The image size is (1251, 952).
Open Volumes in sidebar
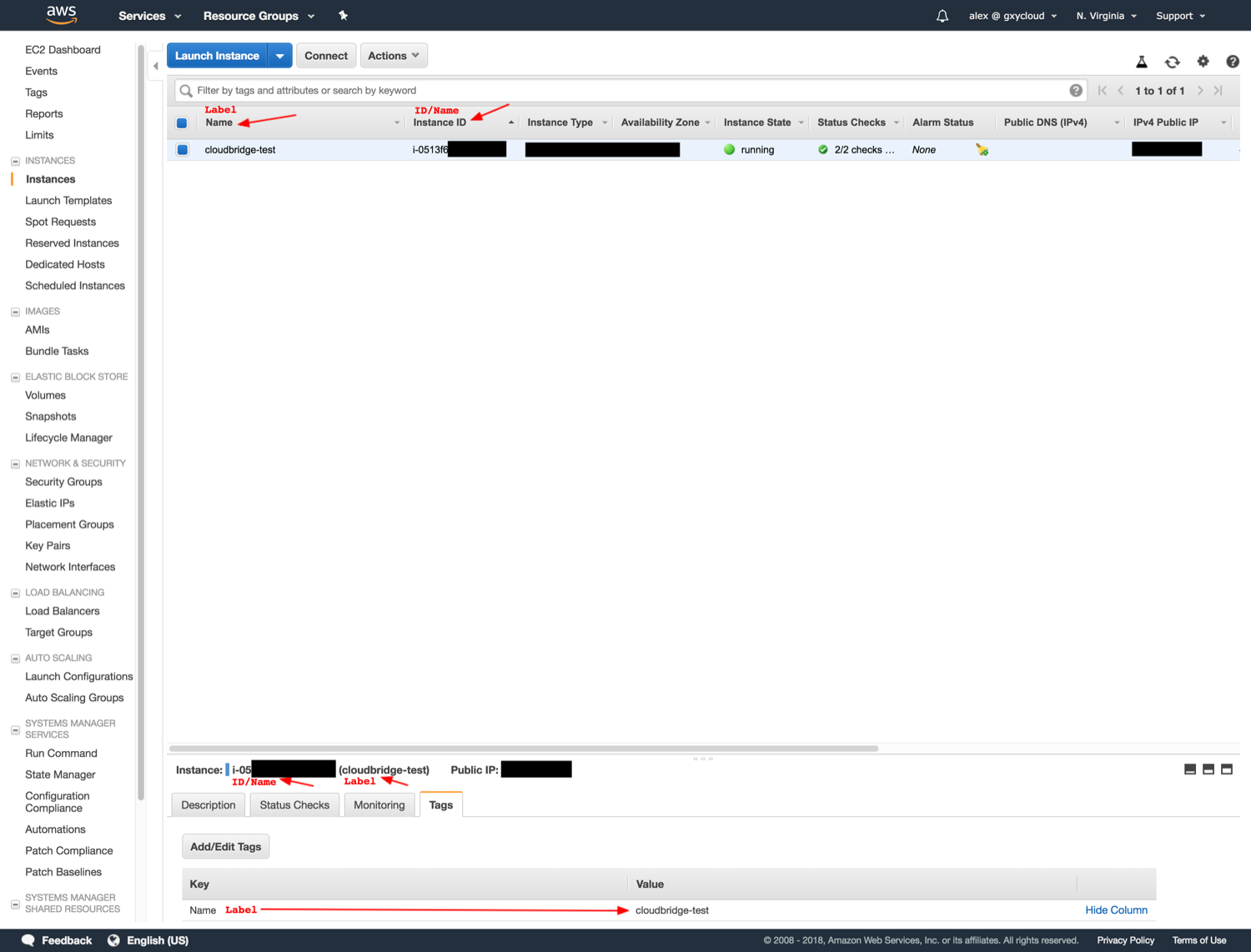point(45,395)
